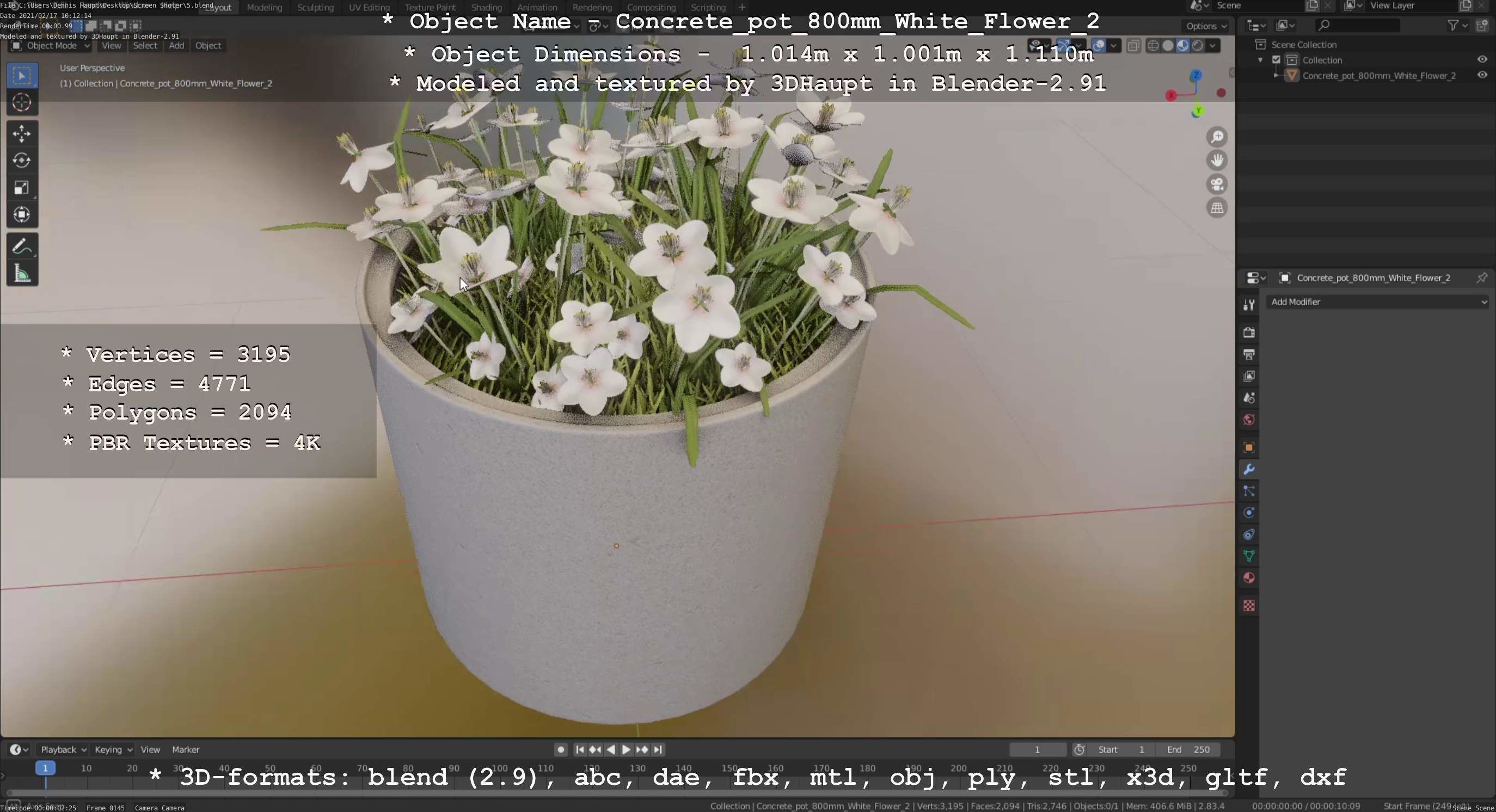The height and width of the screenshot is (812, 1496).
Task: Select the Annotate pencil tool
Action: (x=22, y=246)
